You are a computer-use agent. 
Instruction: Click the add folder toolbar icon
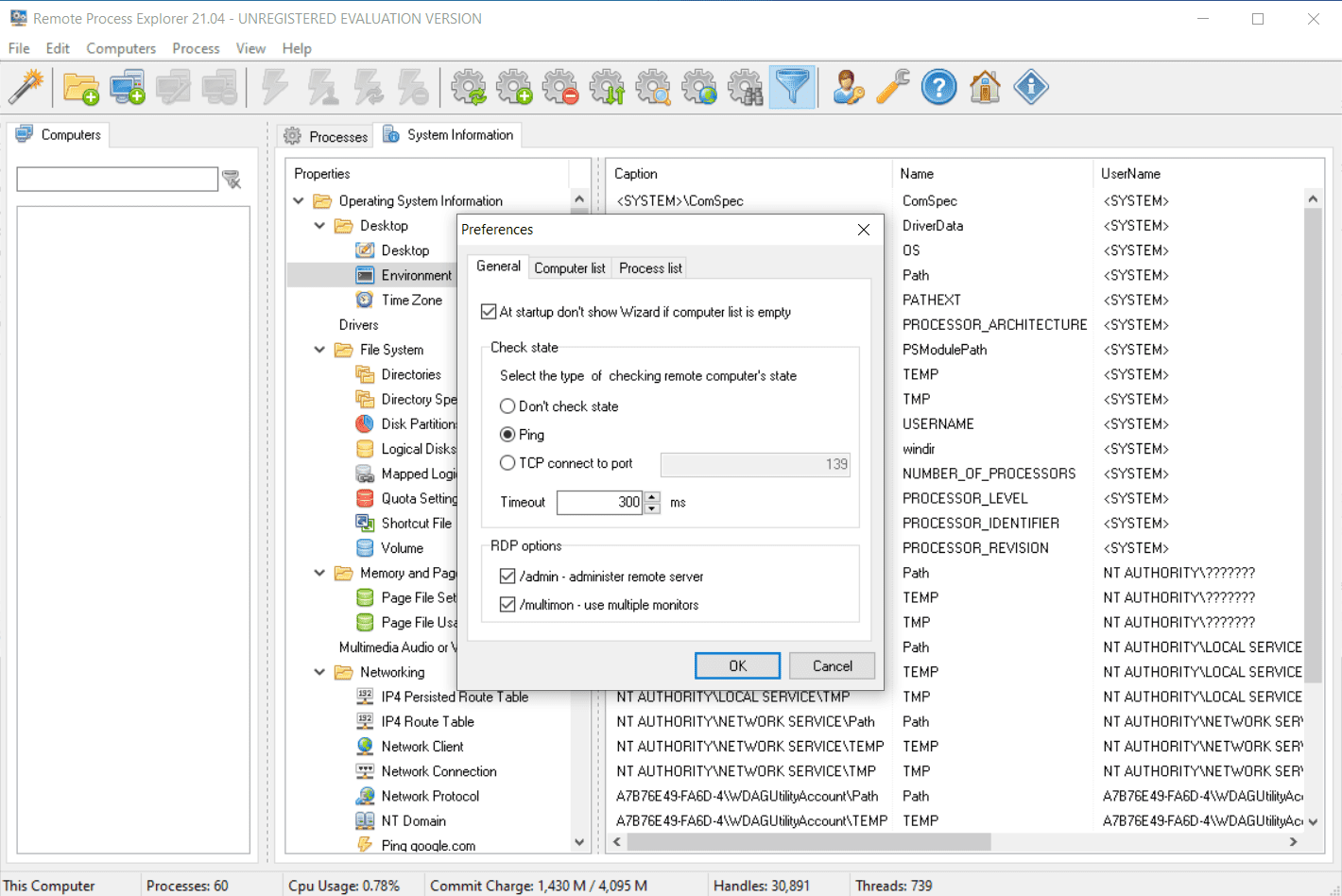tap(81, 87)
